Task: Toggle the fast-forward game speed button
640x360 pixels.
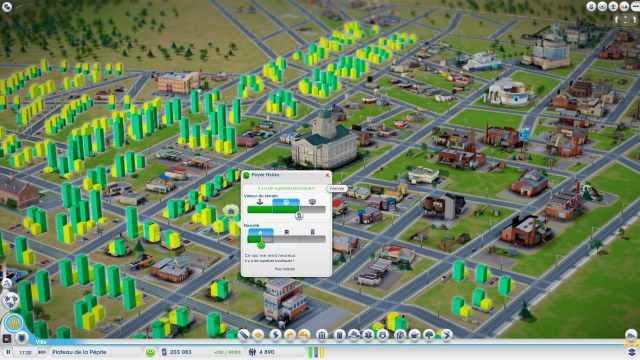Action: pyautogui.click(x=42, y=352)
